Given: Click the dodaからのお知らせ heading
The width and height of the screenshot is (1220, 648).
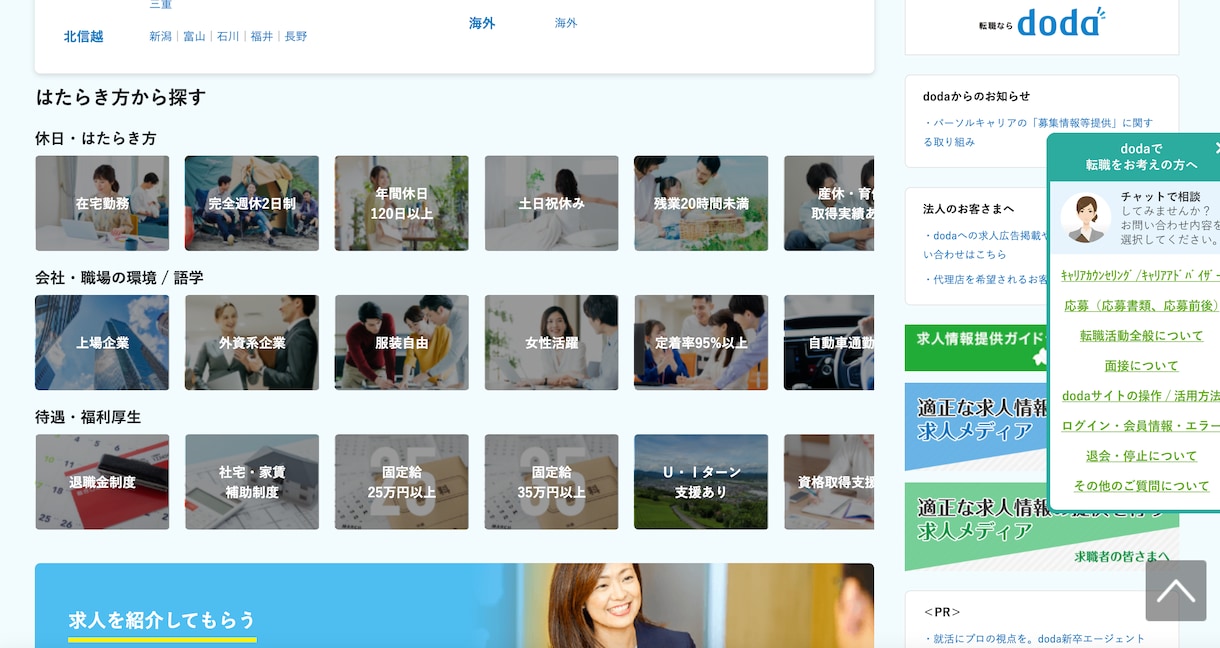Looking at the screenshot, I should pyautogui.click(x=976, y=96).
